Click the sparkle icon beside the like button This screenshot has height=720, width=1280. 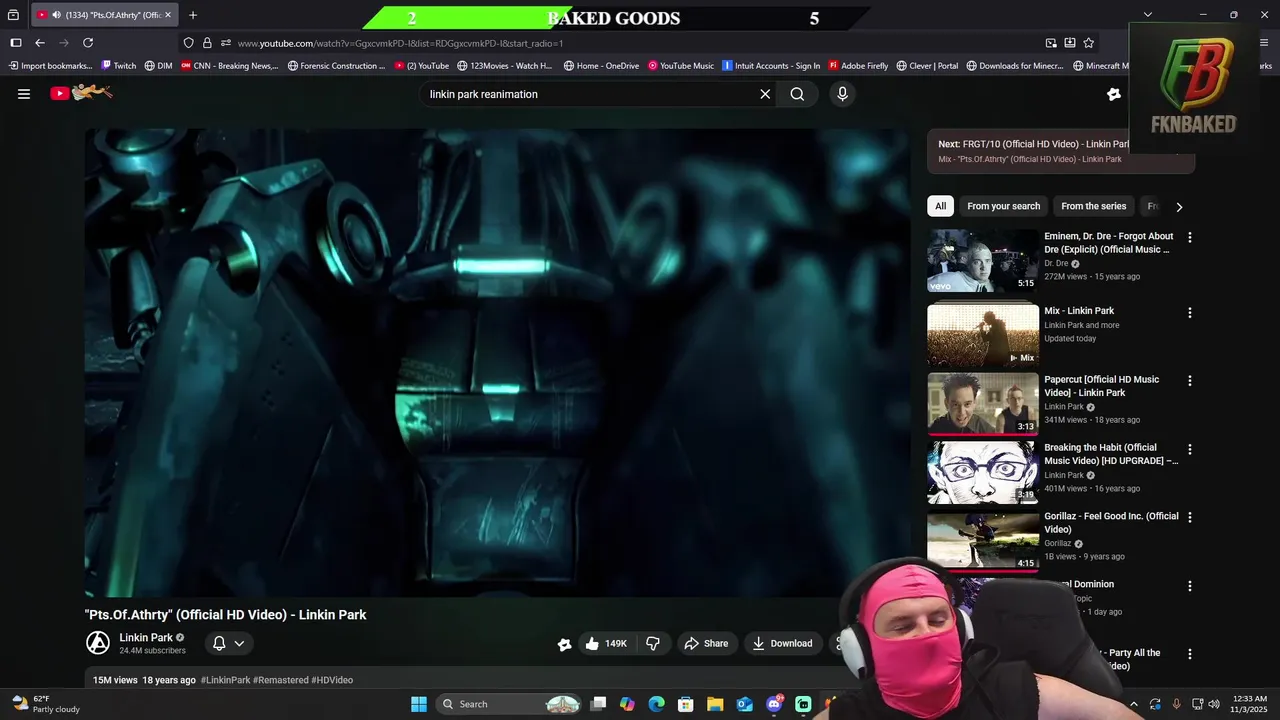564,644
